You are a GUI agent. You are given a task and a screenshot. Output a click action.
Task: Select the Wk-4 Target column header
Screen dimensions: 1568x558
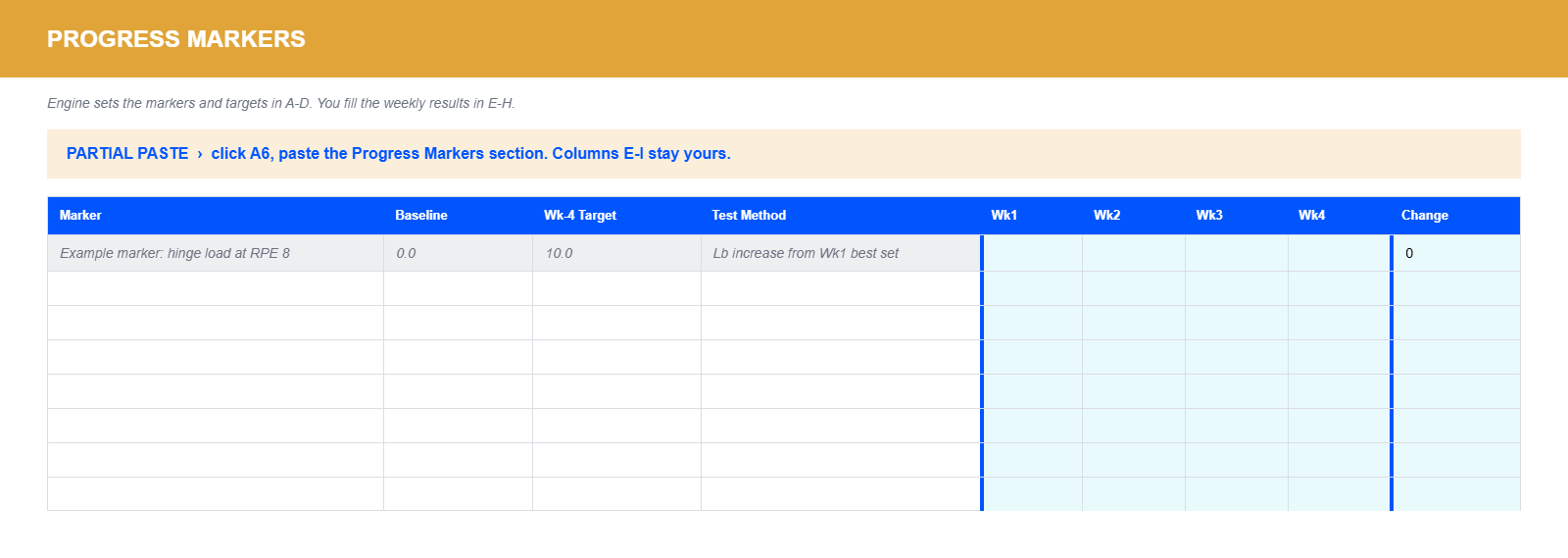point(617,216)
